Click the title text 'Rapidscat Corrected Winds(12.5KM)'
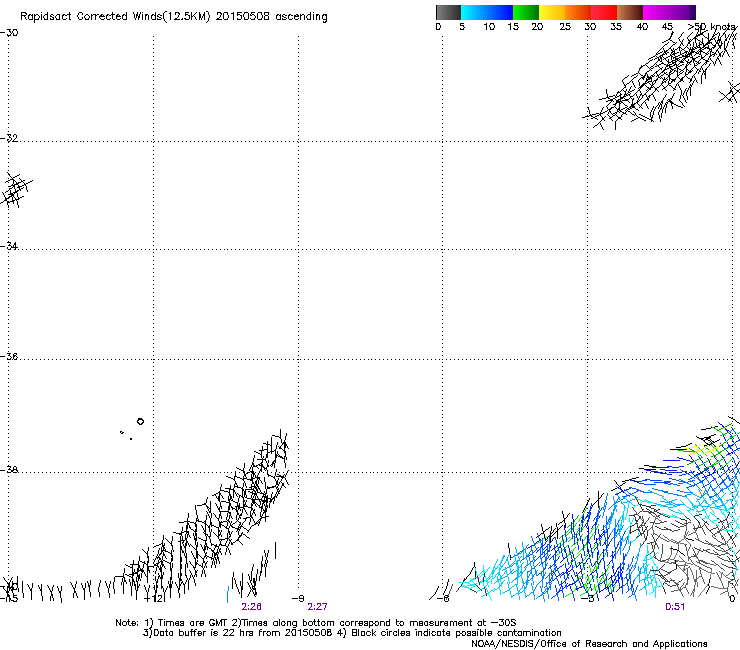Viewport: 740px width, 650px height. [115, 17]
